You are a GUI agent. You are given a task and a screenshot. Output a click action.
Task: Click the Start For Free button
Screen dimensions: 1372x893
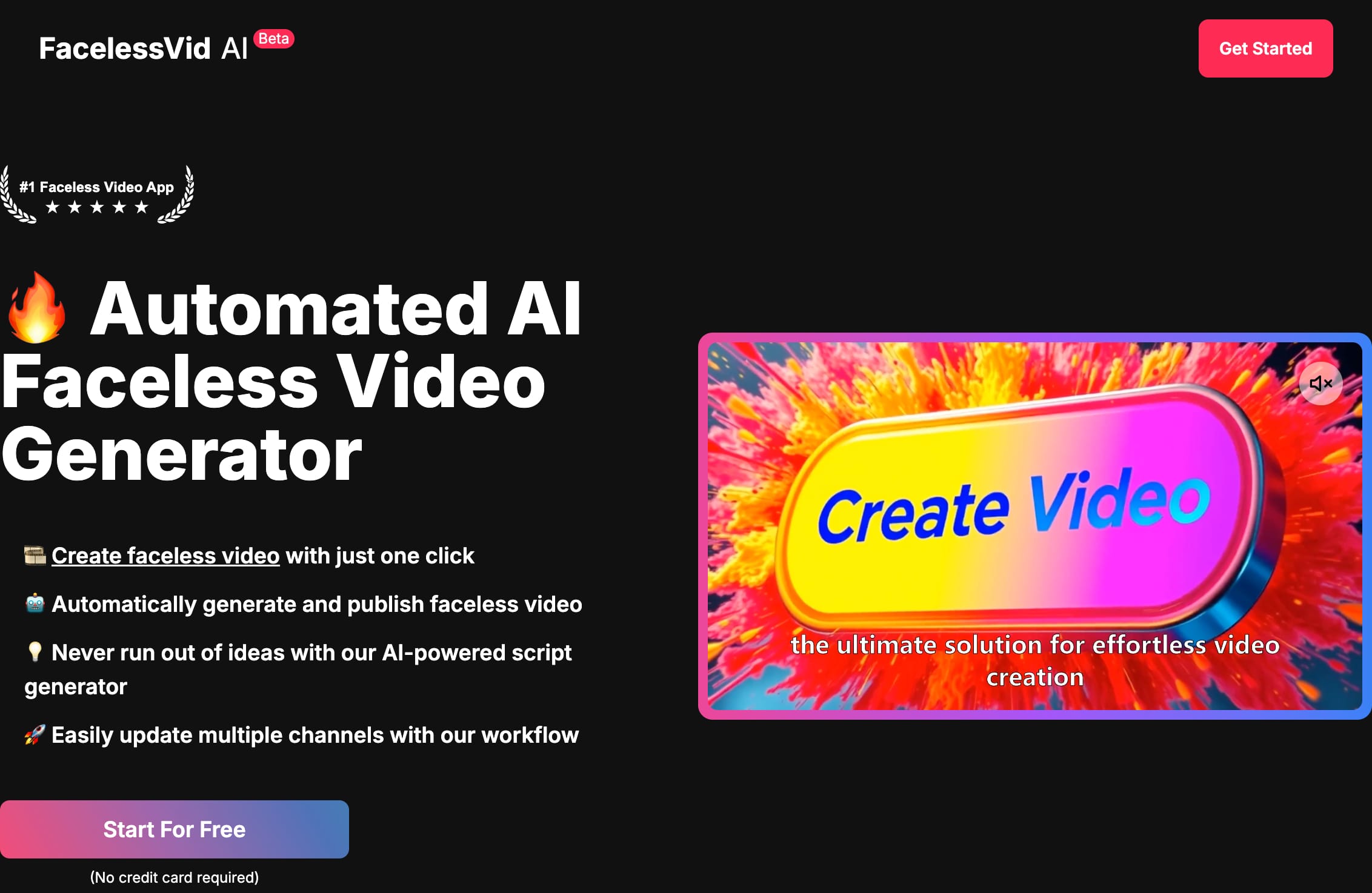175,829
